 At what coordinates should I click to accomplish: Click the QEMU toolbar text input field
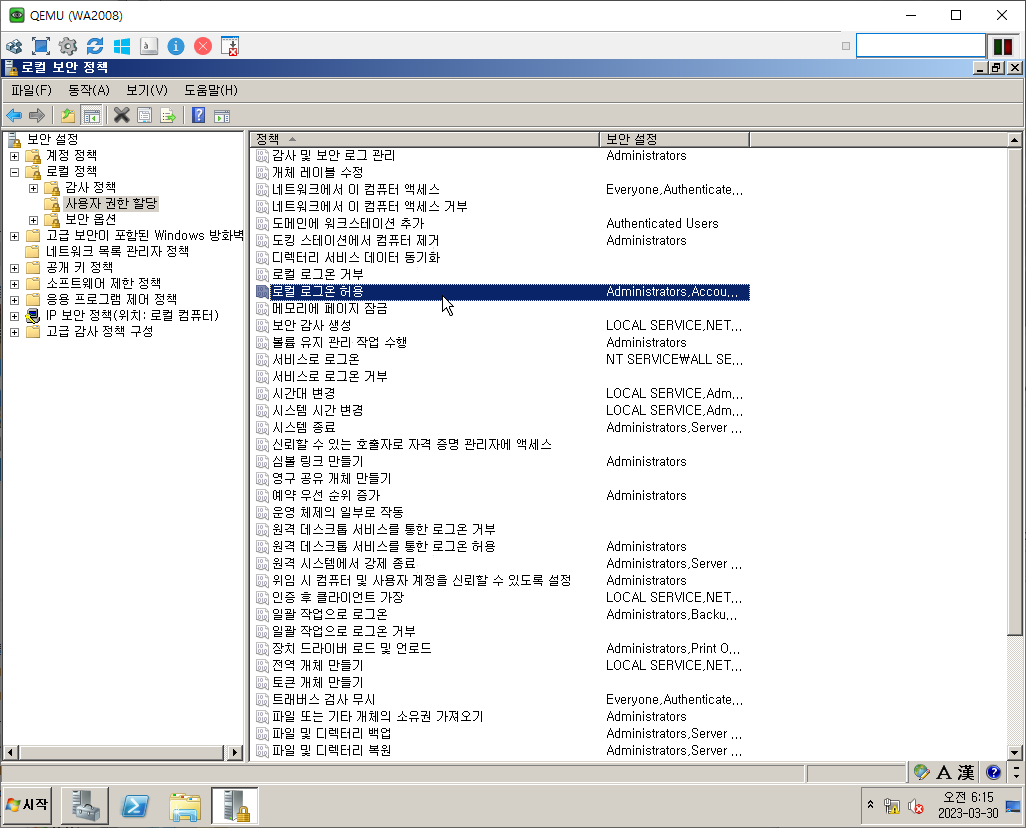pos(921,46)
